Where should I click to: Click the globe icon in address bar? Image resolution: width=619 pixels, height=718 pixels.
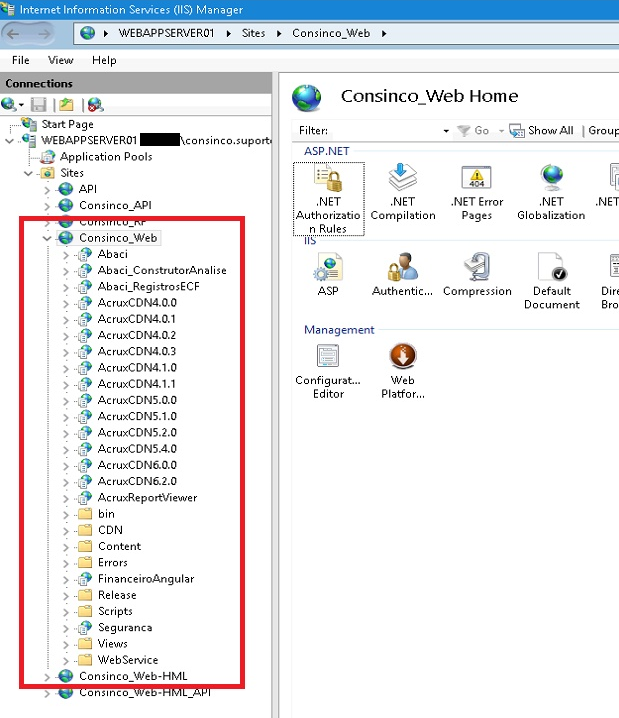87,33
